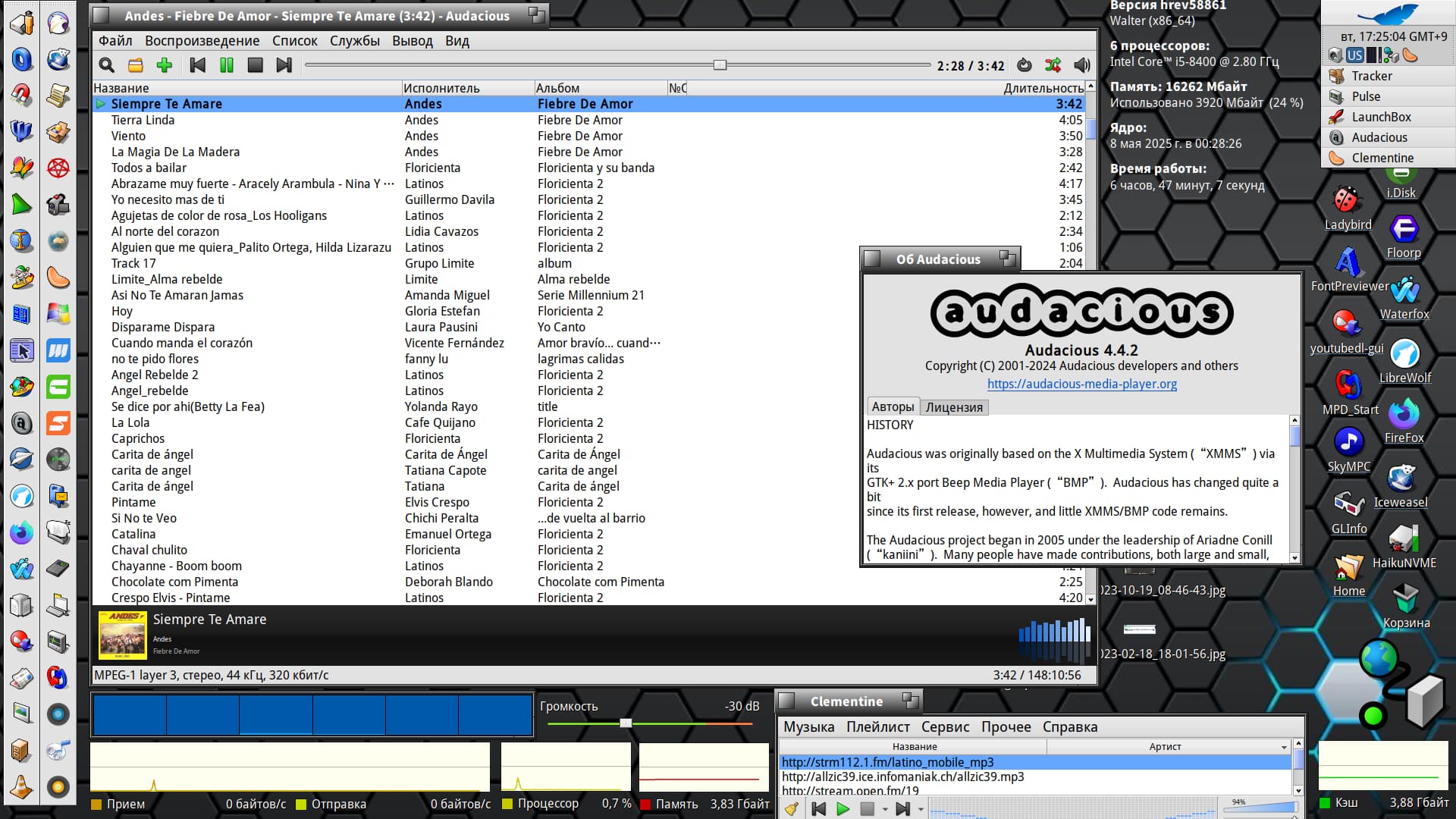1456x819 pixels.
Task: Click the speaker volume icon in Audacious
Action: 1082,65
